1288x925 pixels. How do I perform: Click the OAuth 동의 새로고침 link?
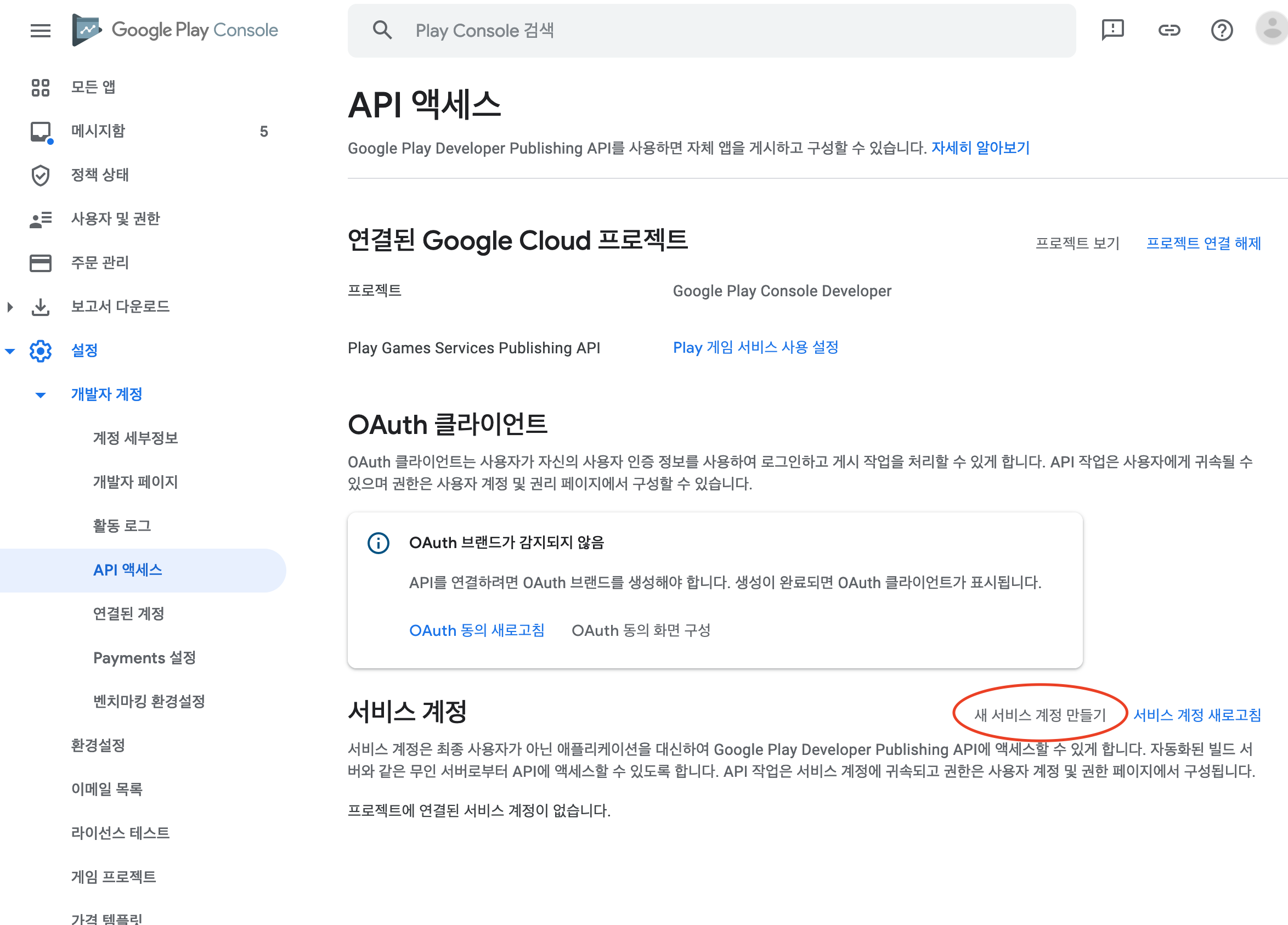(477, 630)
